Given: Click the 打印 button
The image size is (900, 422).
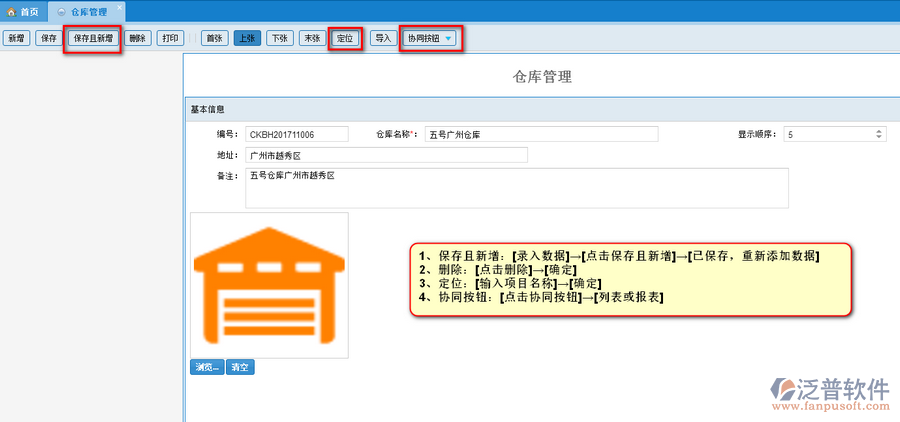Looking at the screenshot, I should tap(171, 39).
